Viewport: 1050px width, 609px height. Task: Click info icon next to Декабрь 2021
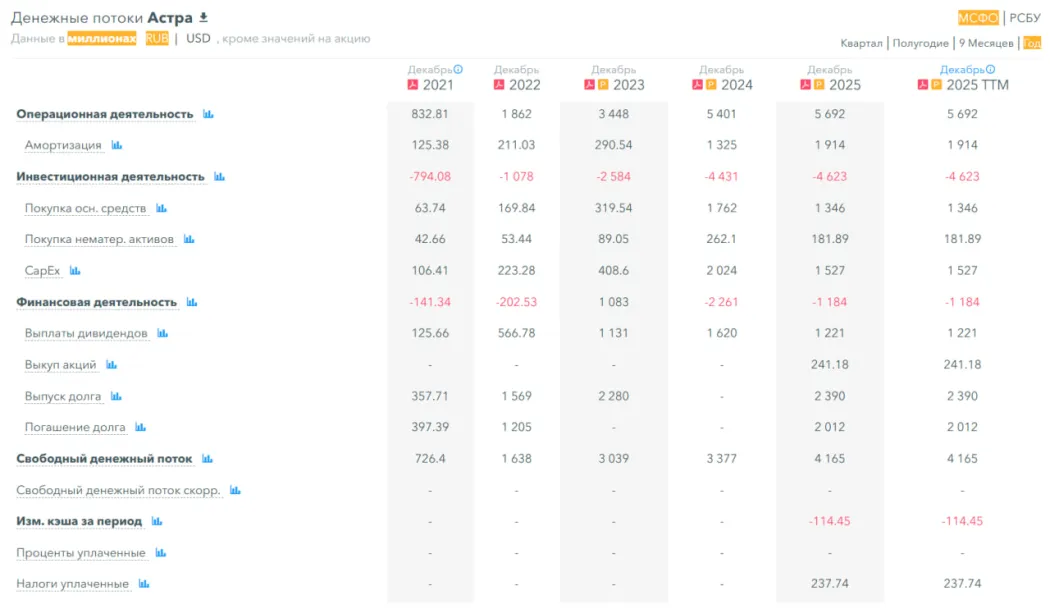click(458, 70)
